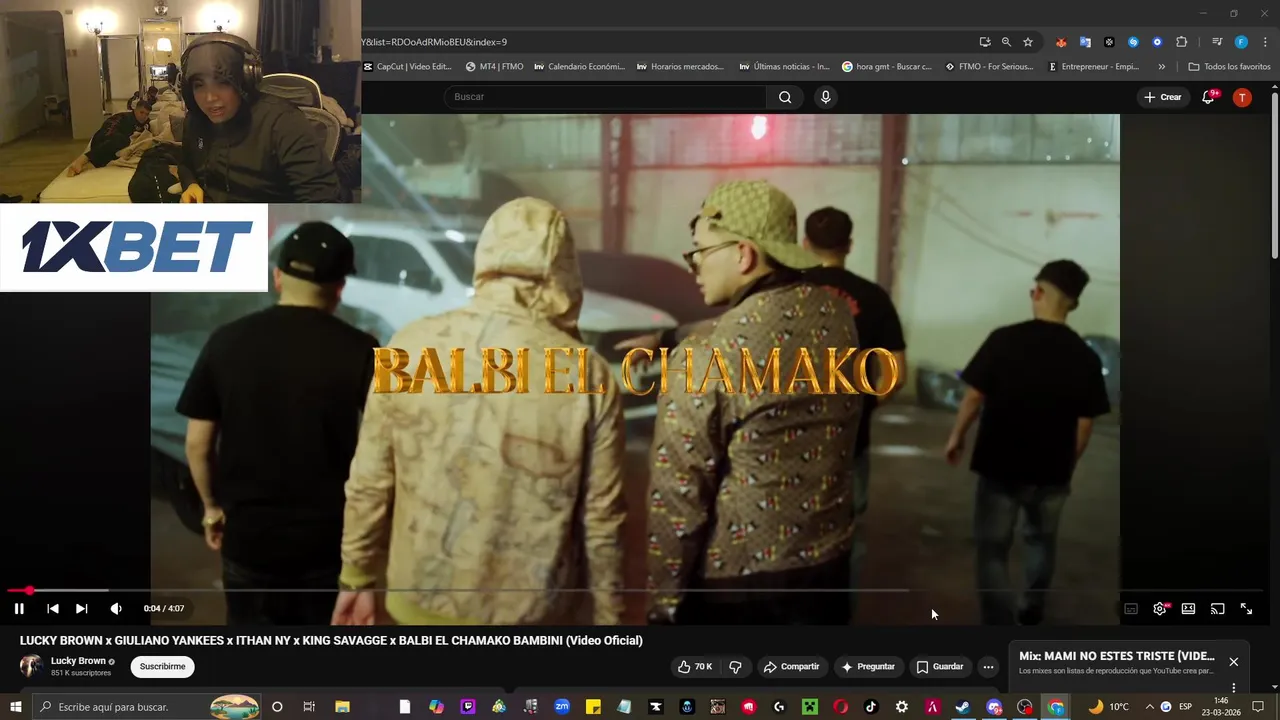Open video player settings gear
Screen dimensions: 1280x720
[x=1160, y=608]
